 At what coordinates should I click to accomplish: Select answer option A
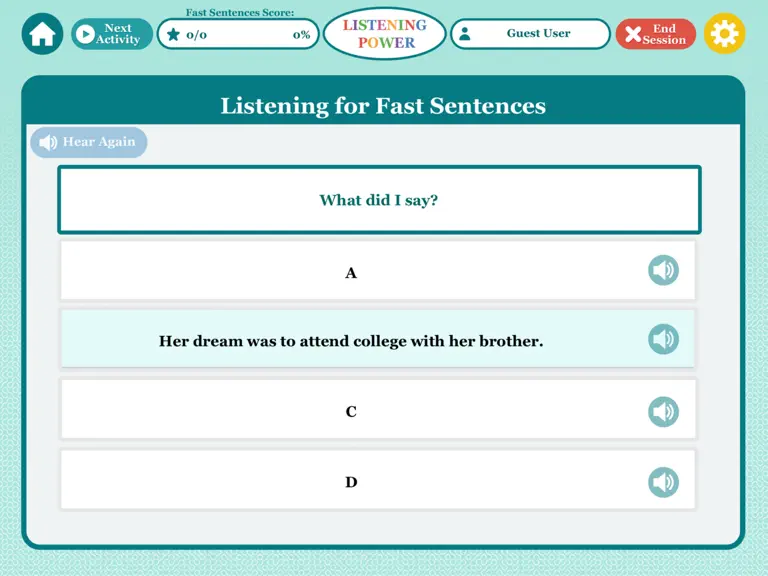pyautogui.click(x=378, y=270)
